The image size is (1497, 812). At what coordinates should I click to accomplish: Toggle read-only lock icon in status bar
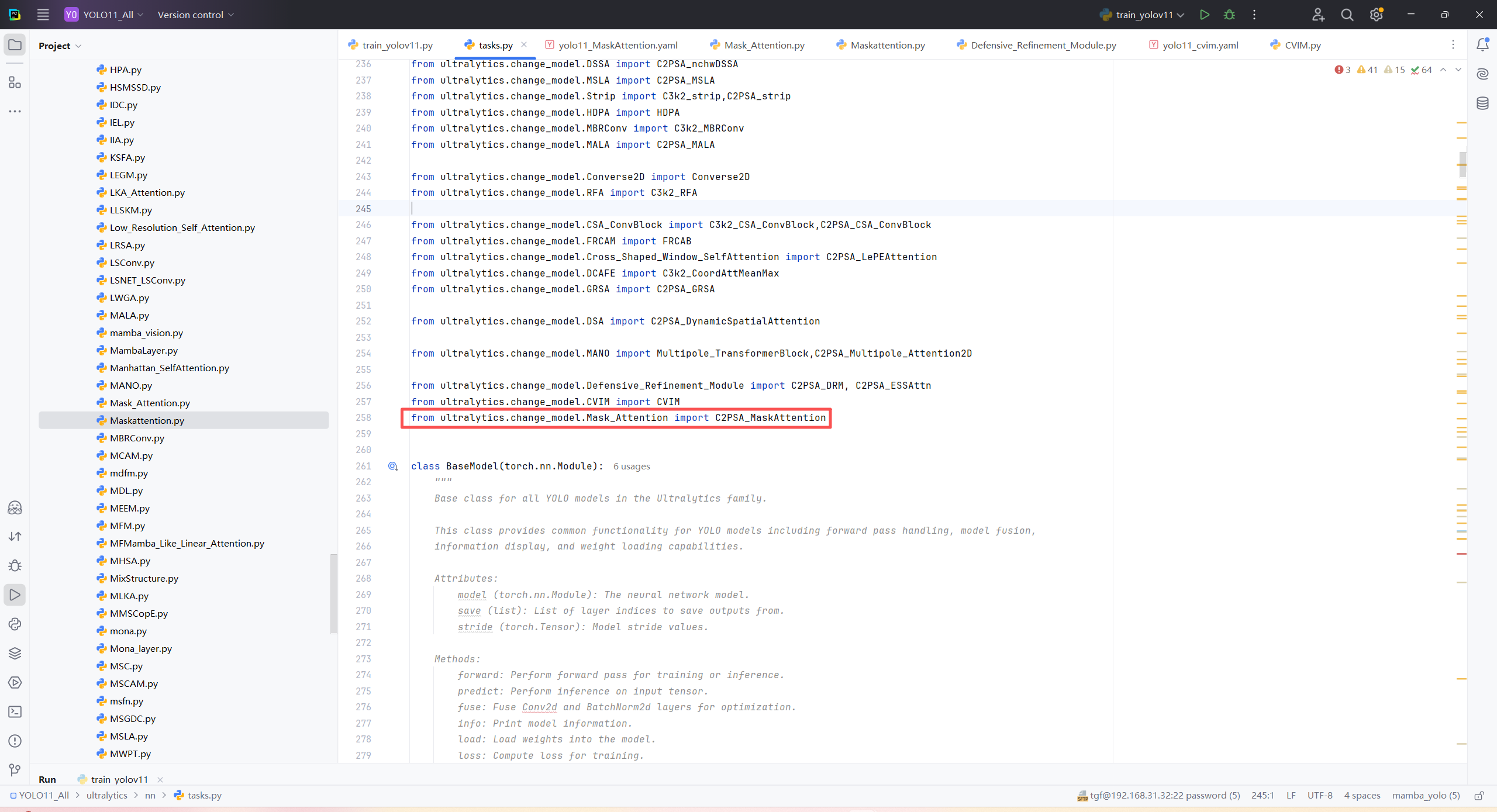(1479, 796)
